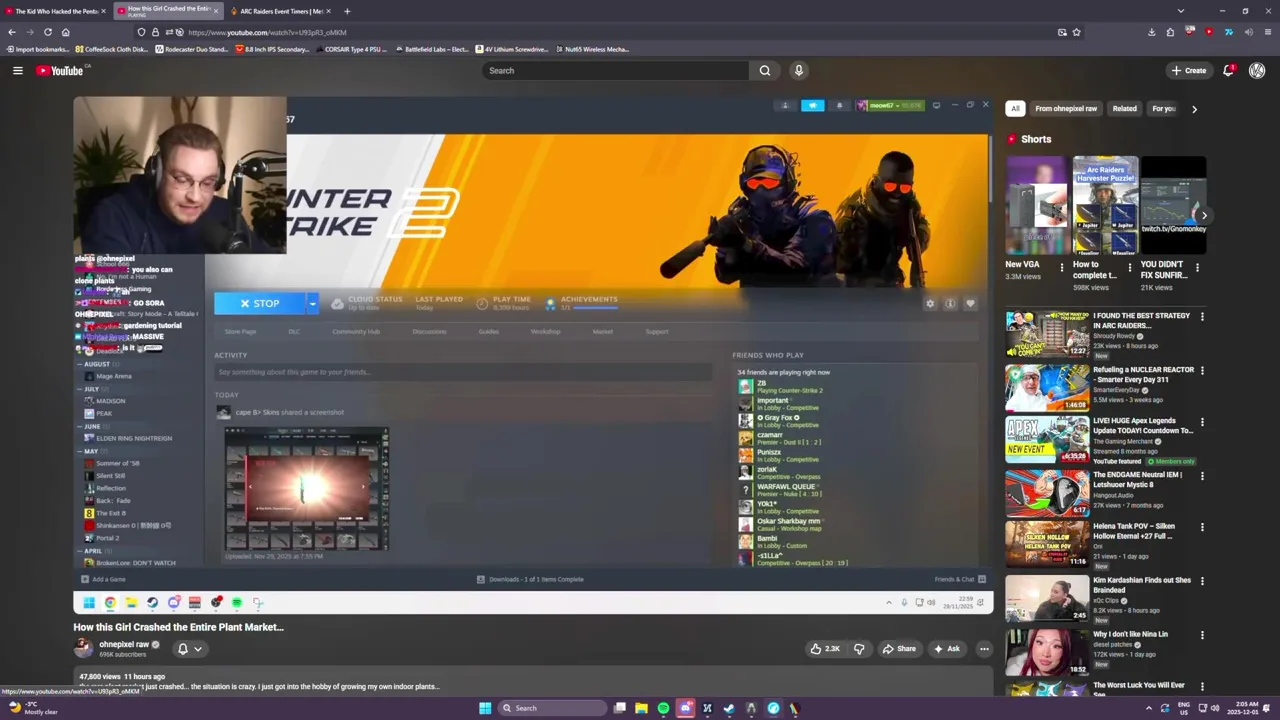1280x720 pixels.
Task: Click Steam 'Add a Game' in the video
Action: [103, 579]
